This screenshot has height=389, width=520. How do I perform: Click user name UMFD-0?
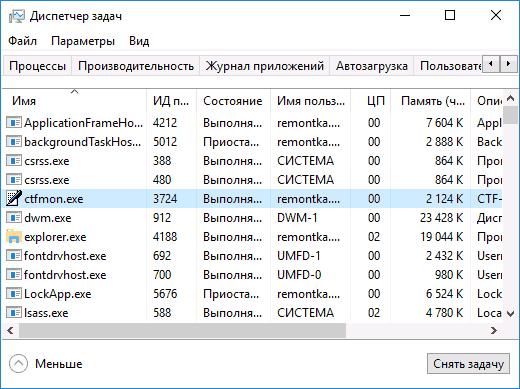299,275
